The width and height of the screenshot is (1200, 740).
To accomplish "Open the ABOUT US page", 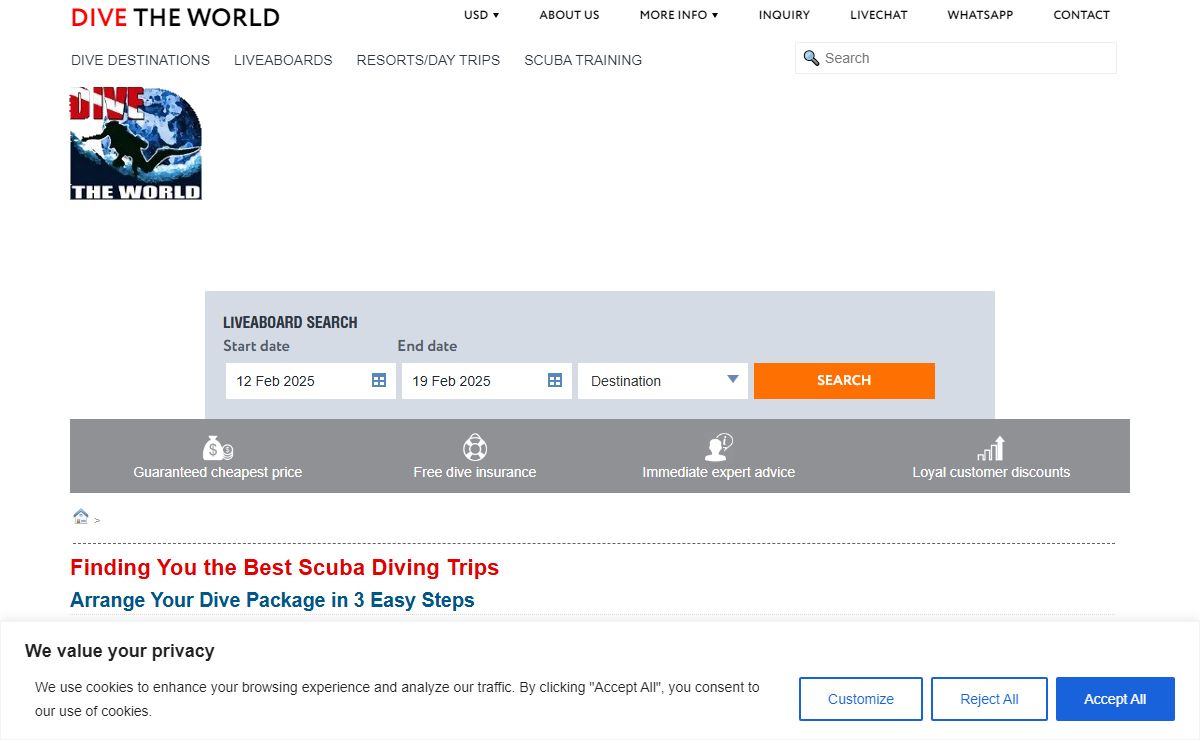I will [x=569, y=15].
